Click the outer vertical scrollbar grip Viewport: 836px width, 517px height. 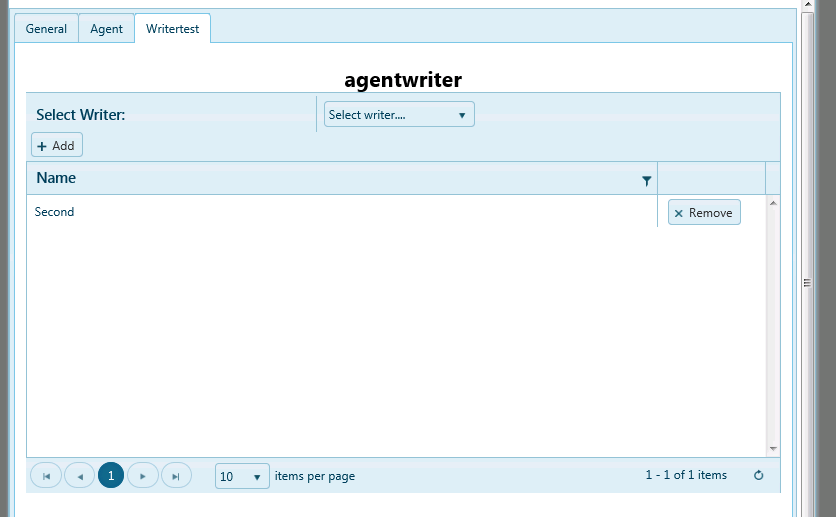click(808, 284)
